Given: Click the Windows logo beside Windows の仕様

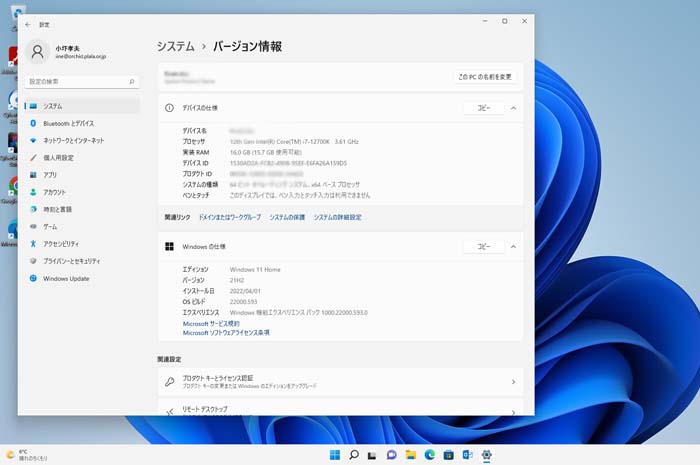Looking at the screenshot, I should point(169,247).
